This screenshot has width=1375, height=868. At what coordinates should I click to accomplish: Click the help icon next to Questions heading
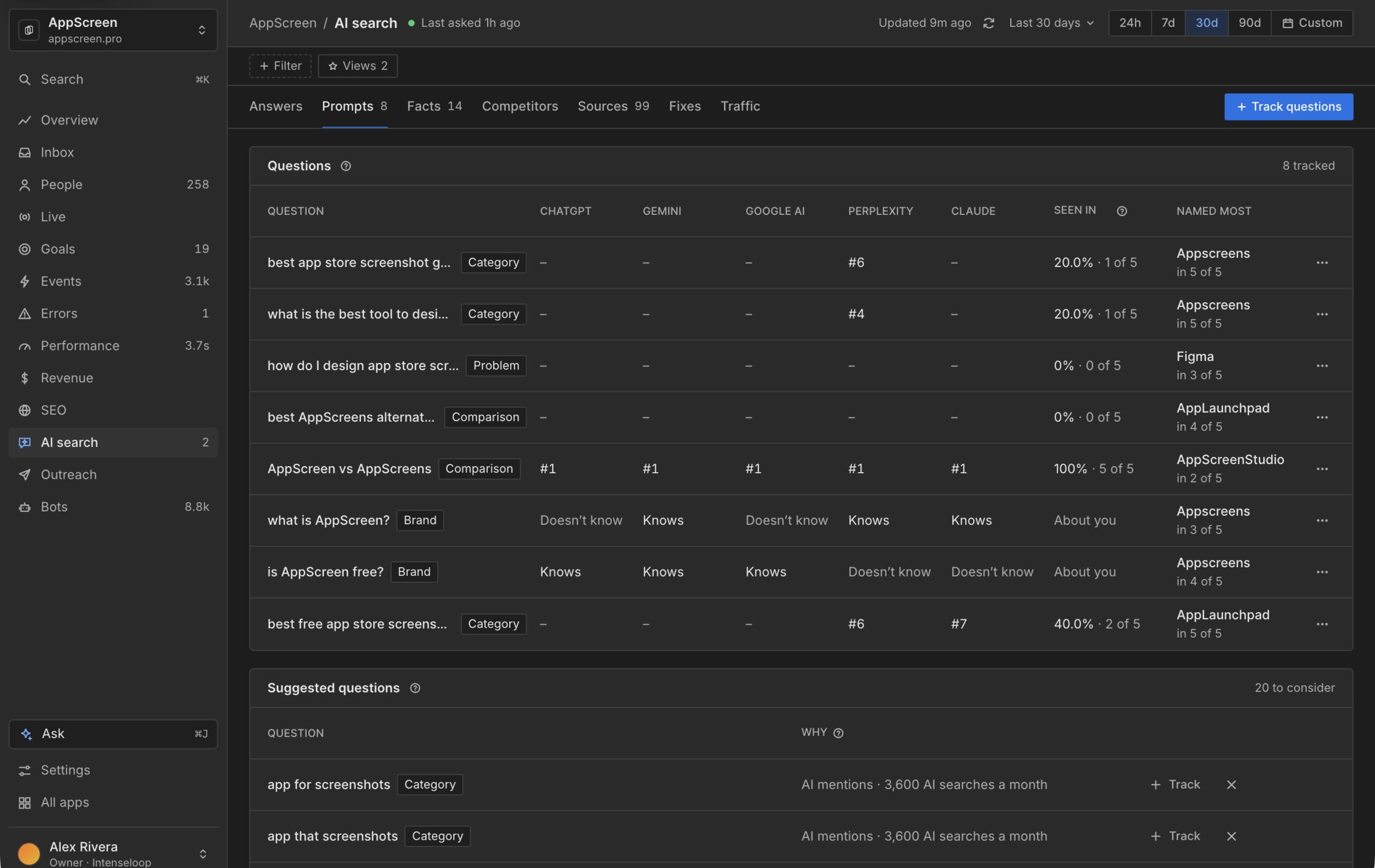click(346, 166)
